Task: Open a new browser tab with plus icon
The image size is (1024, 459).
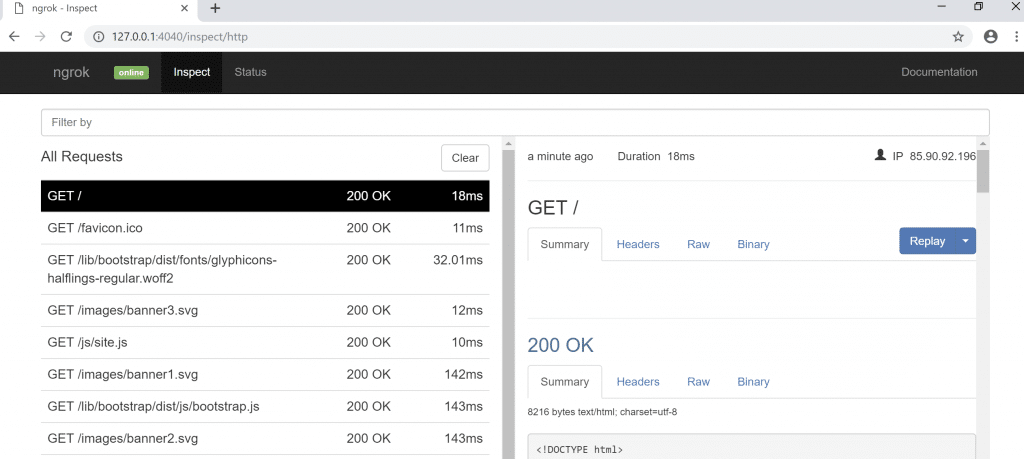Action: tap(215, 8)
